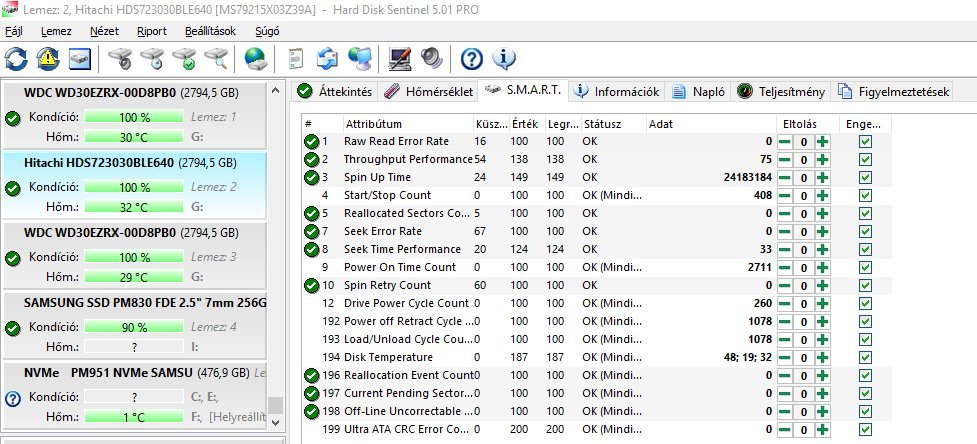The image size is (977, 444).
Task: Sort by the Státusz column header
Action: click(x=613, y=124)
